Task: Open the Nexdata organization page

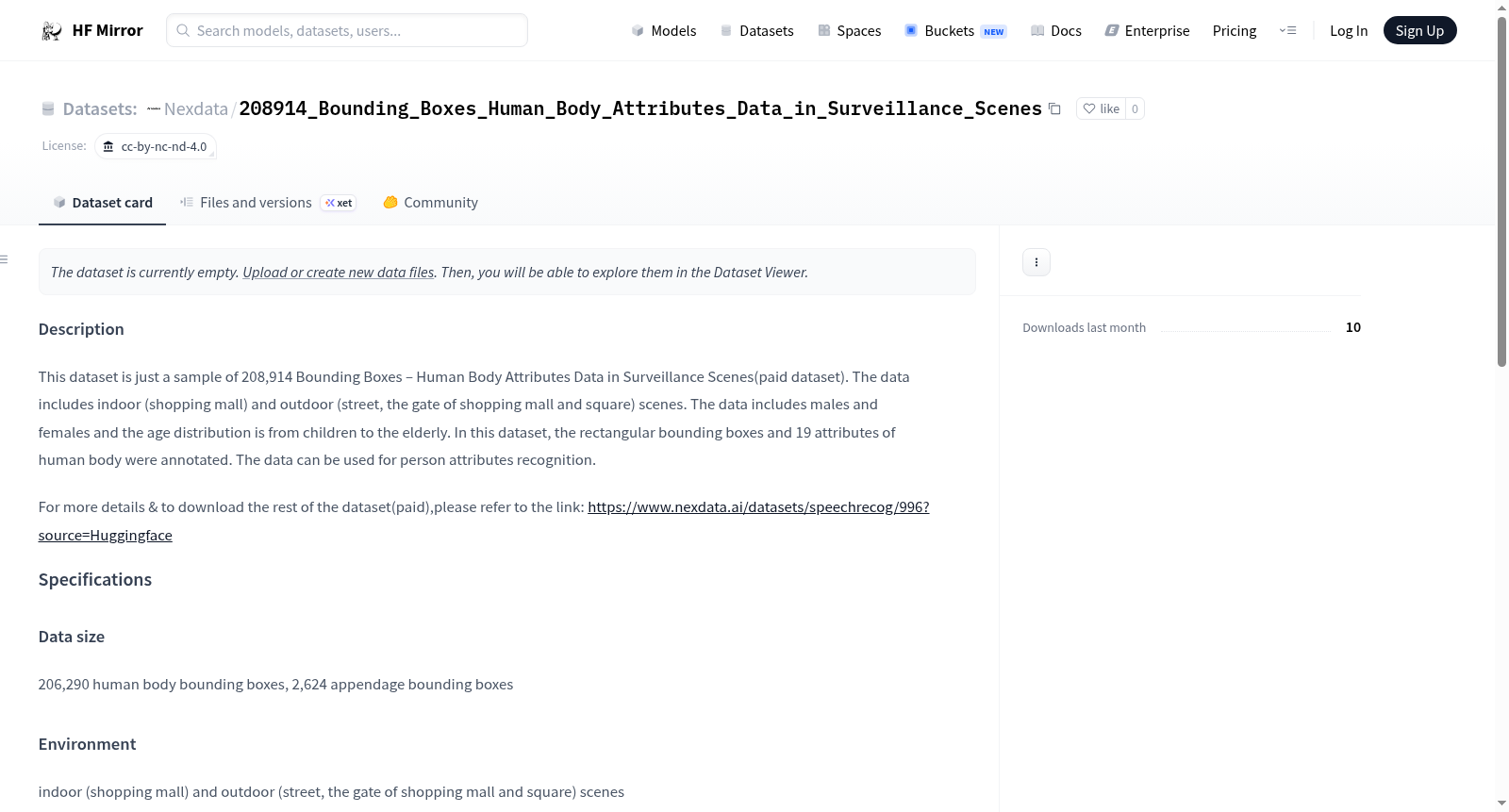Action: coord(196,109)
